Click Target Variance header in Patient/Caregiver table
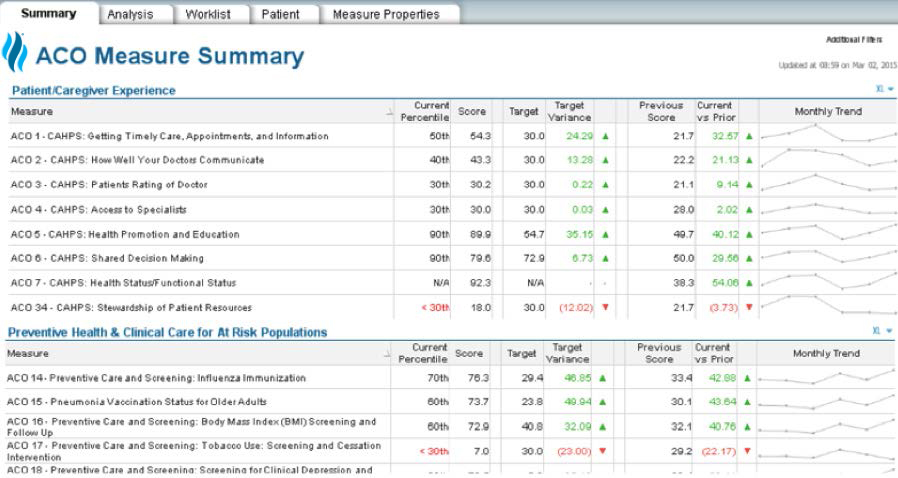Viewport: 898px width, 478px height. (569, 112)
